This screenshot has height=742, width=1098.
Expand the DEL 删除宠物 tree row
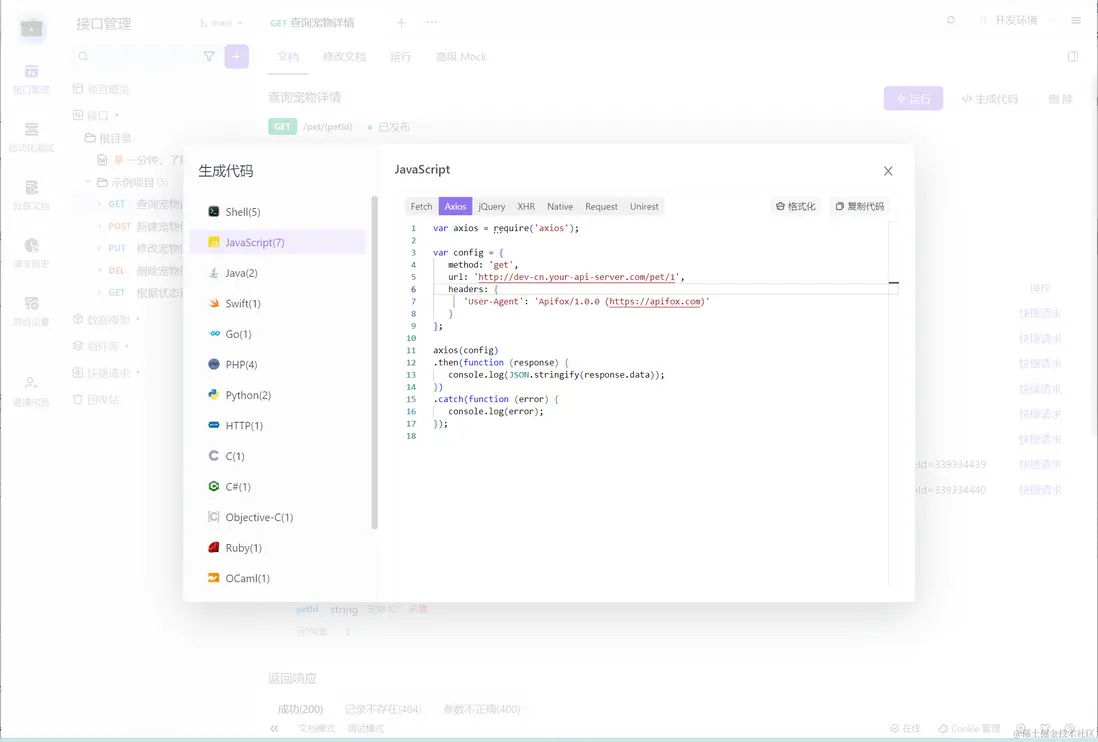tap(99, 270)
